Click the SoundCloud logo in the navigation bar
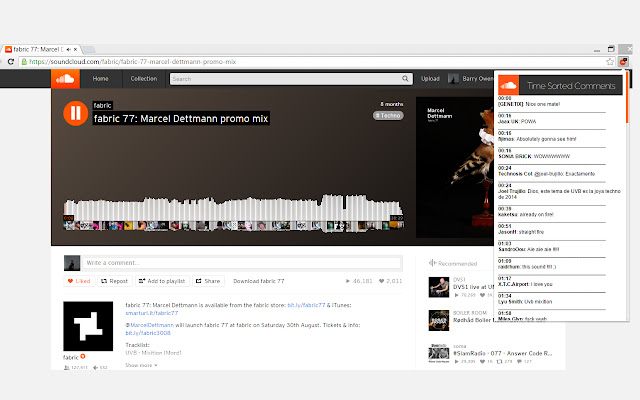The width and height of the screenshot is (640, 400). 65,79
